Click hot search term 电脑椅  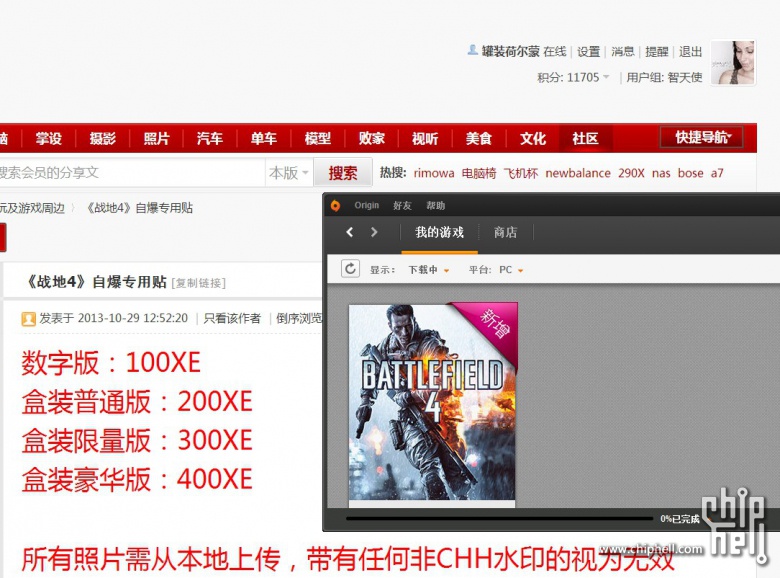[x=479, y=173]
